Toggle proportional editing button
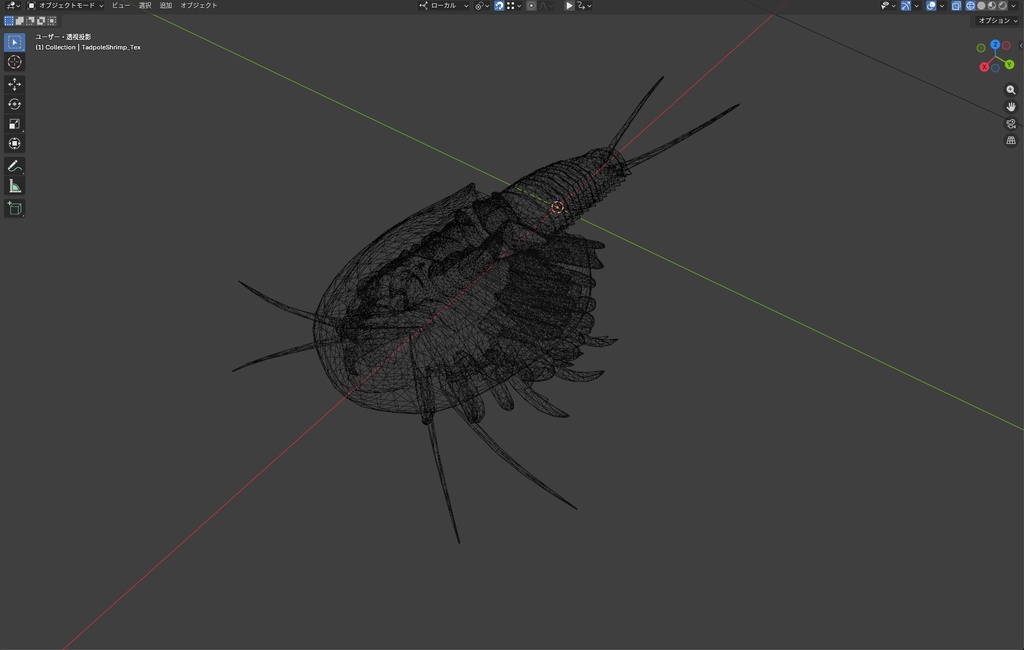 pyautogui.click(x=531, y=5)
